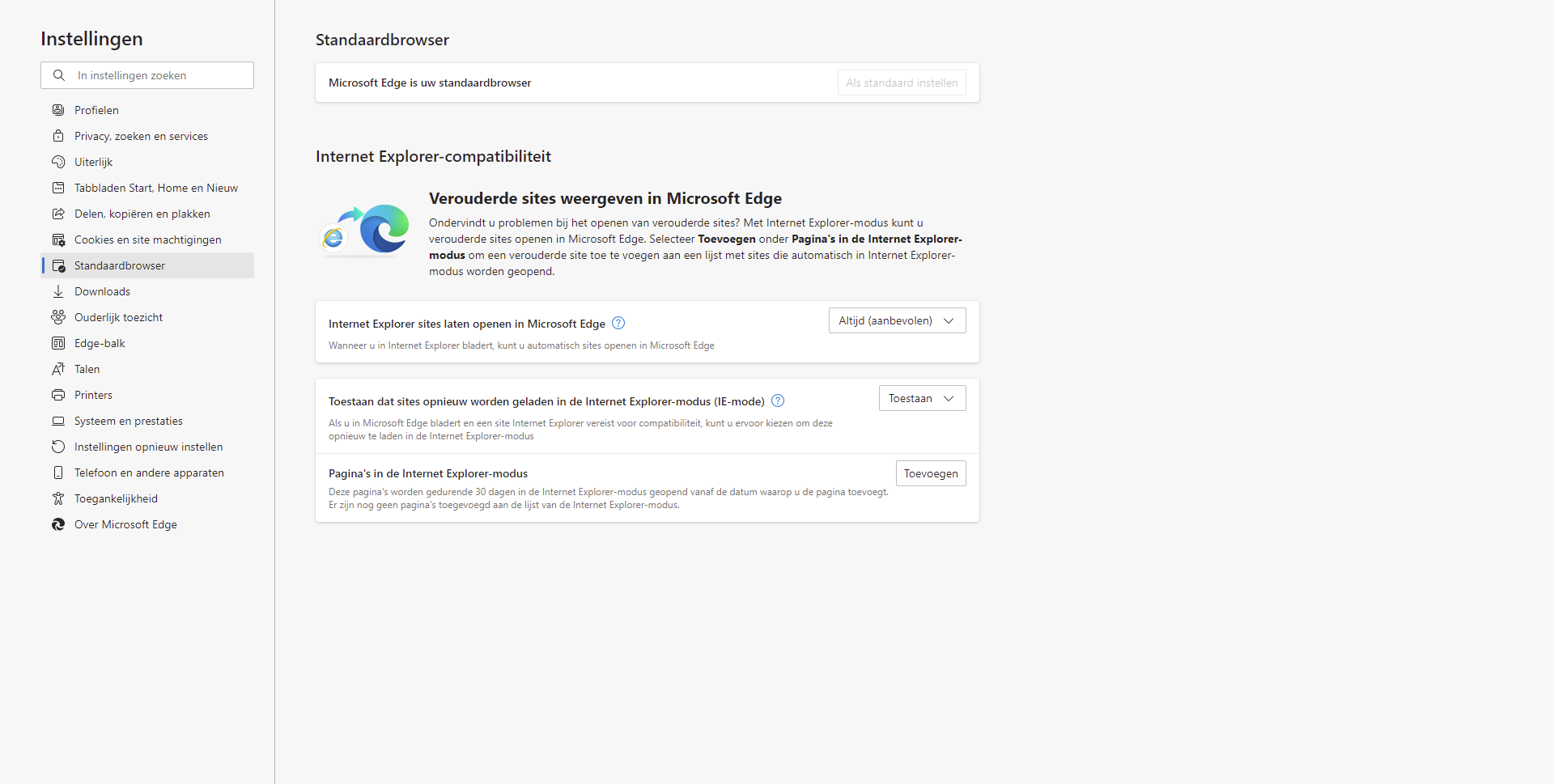Click the Edge logo next to Over Microsoft Edge
The height and width of the screenshot is (784, 1554).
click(58, 524)
